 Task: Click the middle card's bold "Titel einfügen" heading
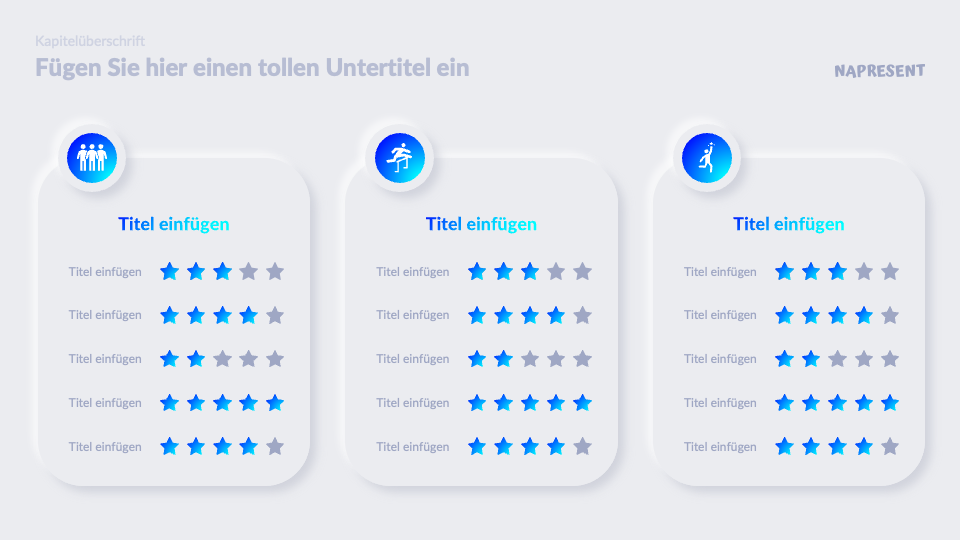pyautogui.click(x=481, y=224)
